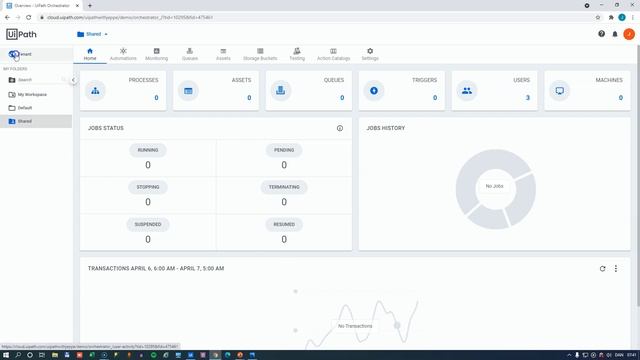Open File Explorer from the taskbar
Image resolution: width=640 pixels, height=360 pixels.
tap(55, 355)
